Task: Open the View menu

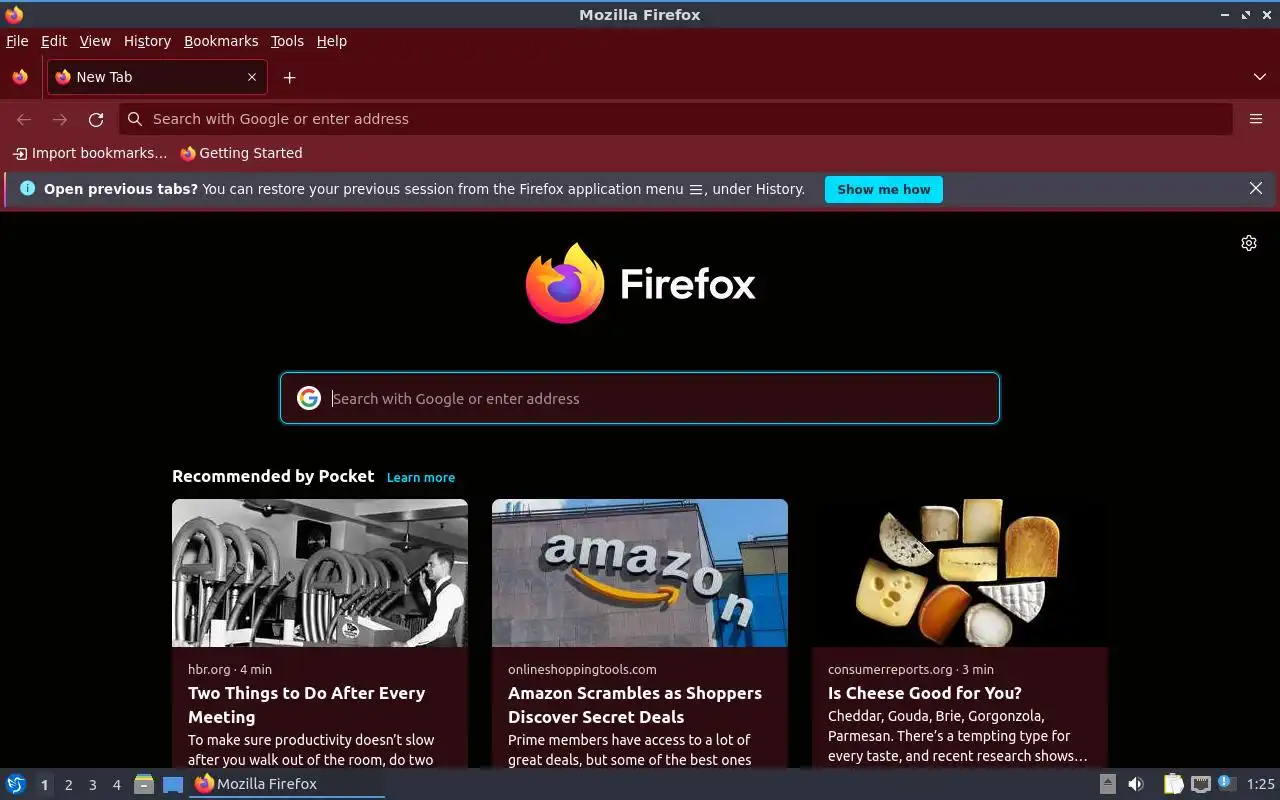Action: tap(95, 41)
